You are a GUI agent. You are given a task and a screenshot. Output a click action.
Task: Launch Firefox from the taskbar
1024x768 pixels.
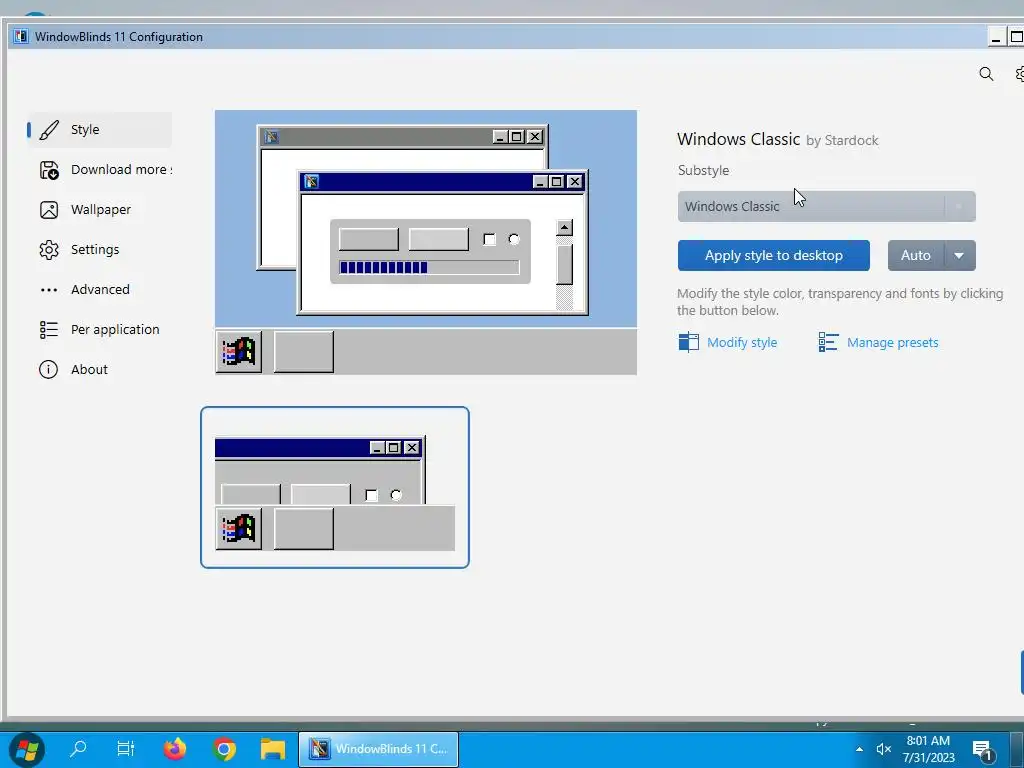174,748
